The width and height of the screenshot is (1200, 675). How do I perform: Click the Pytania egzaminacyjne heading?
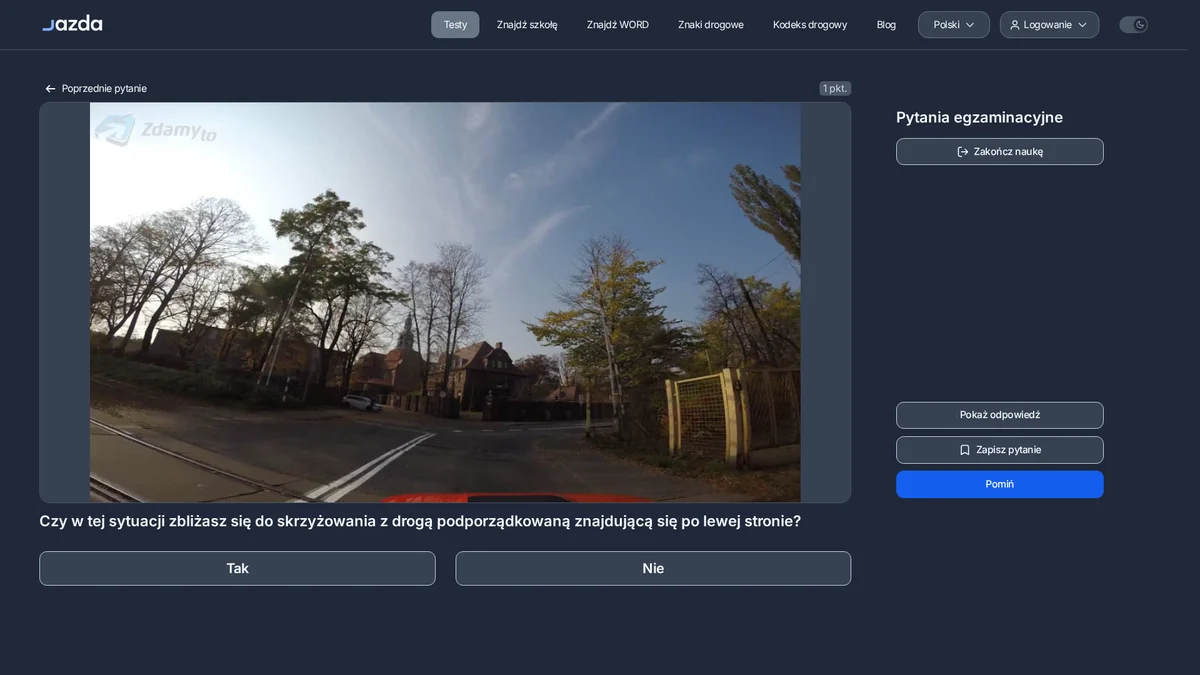coord(979,117)
